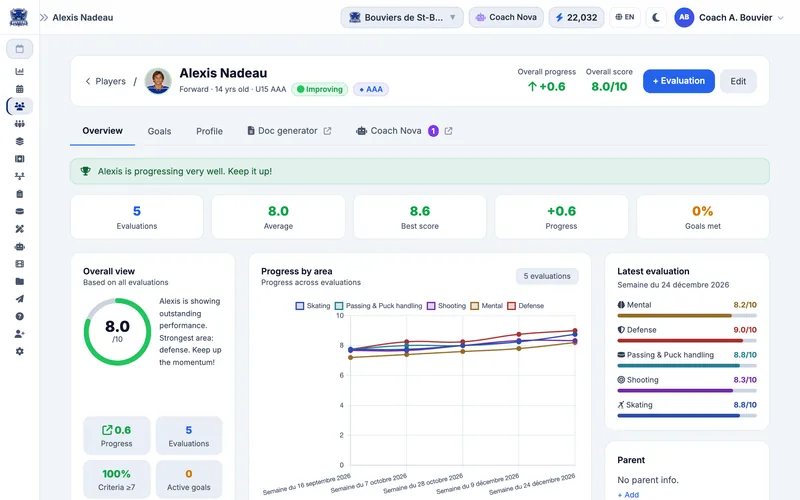The image size is (800, 500).
Task: Click the Defense 9.0/10 progress bar
Action: [x=687, y=341]
